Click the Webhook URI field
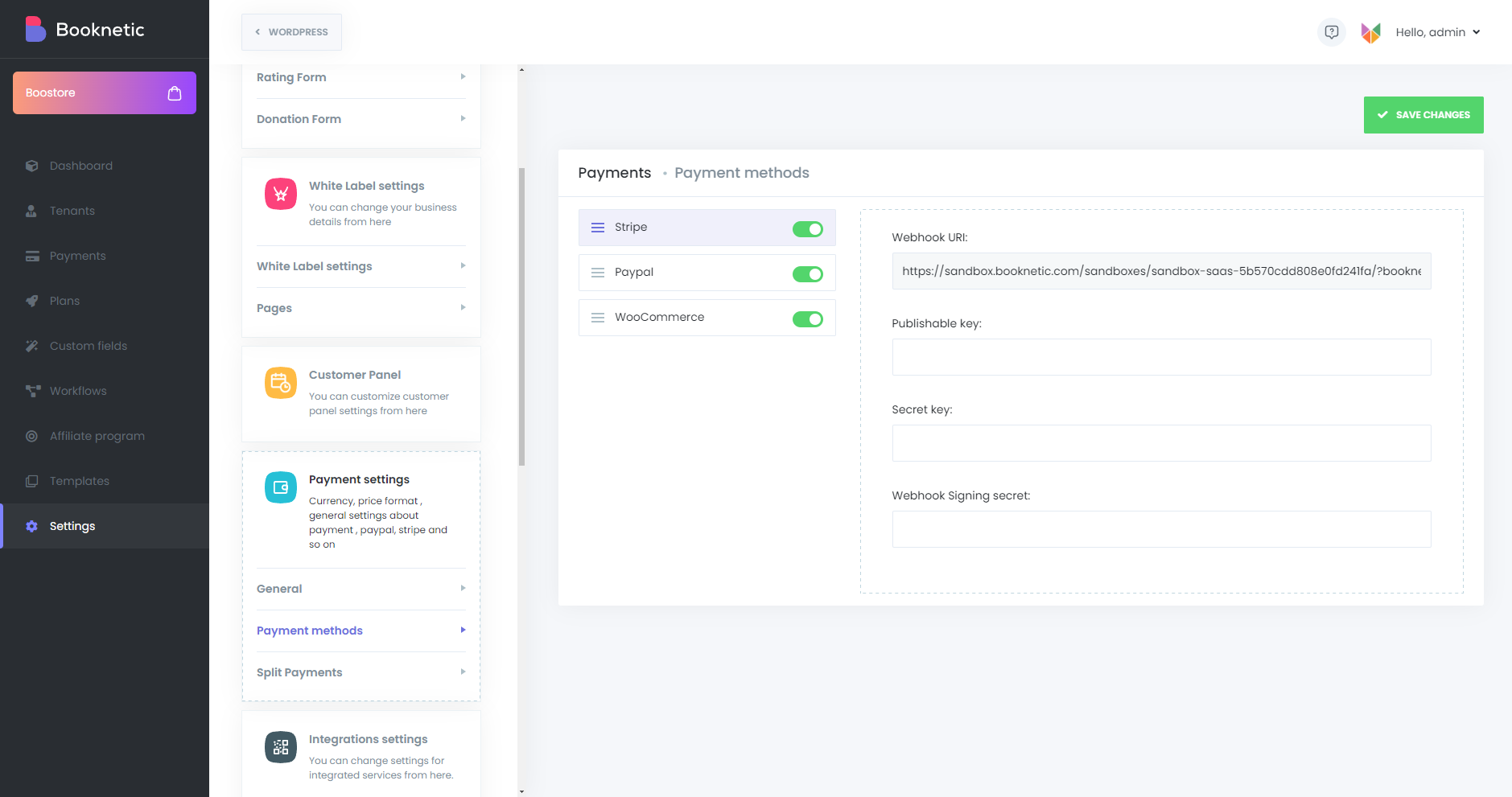The image size is (1512, 797). point(1161,271)
